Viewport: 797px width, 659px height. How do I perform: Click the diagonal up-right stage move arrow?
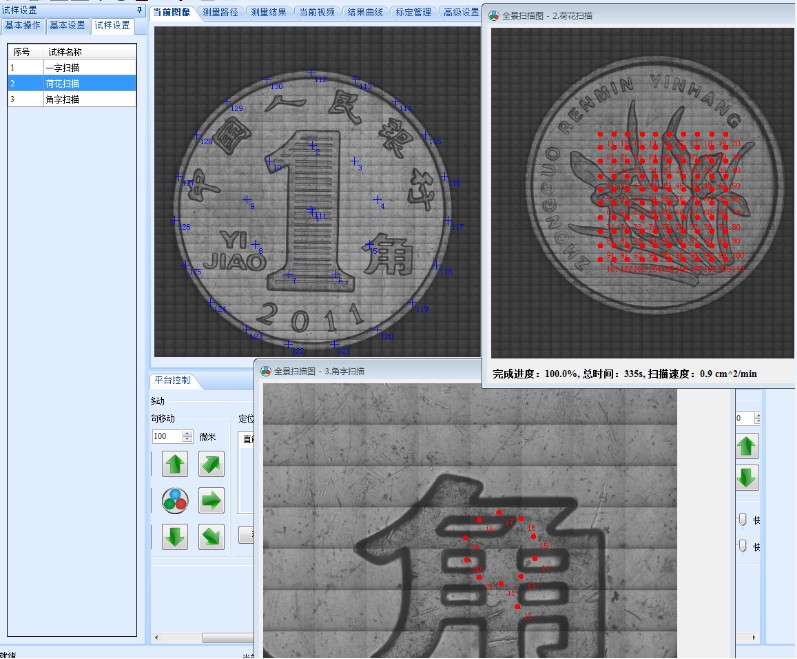click(211, 464)
